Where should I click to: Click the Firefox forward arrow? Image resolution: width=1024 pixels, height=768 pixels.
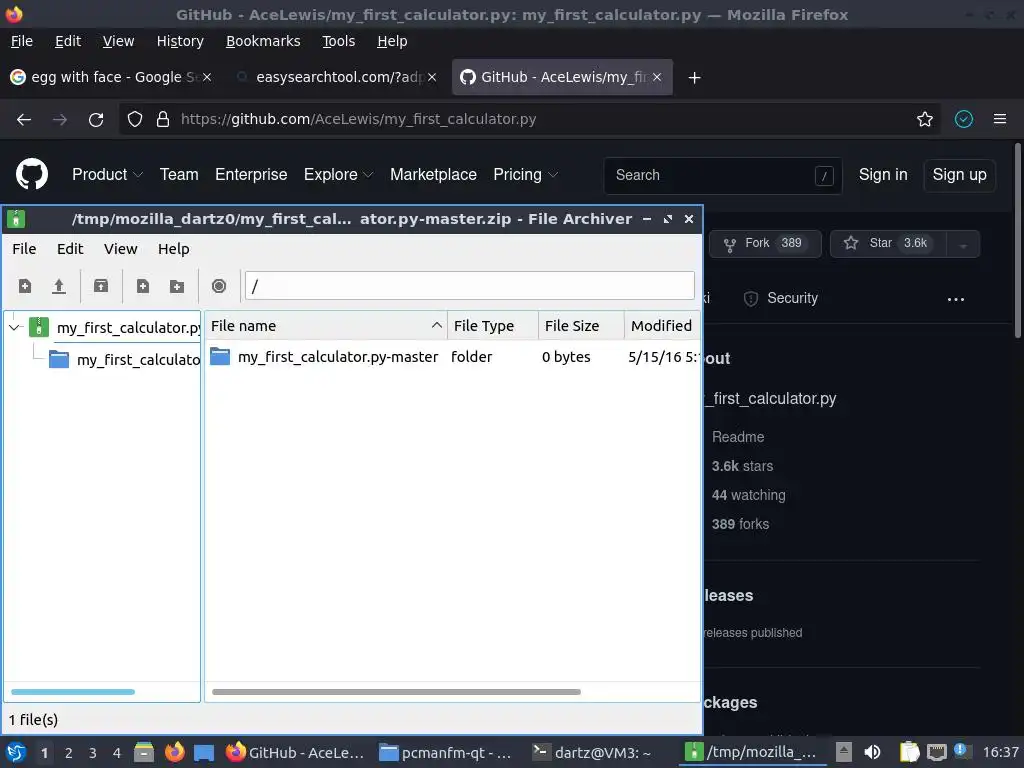(59, 120)
